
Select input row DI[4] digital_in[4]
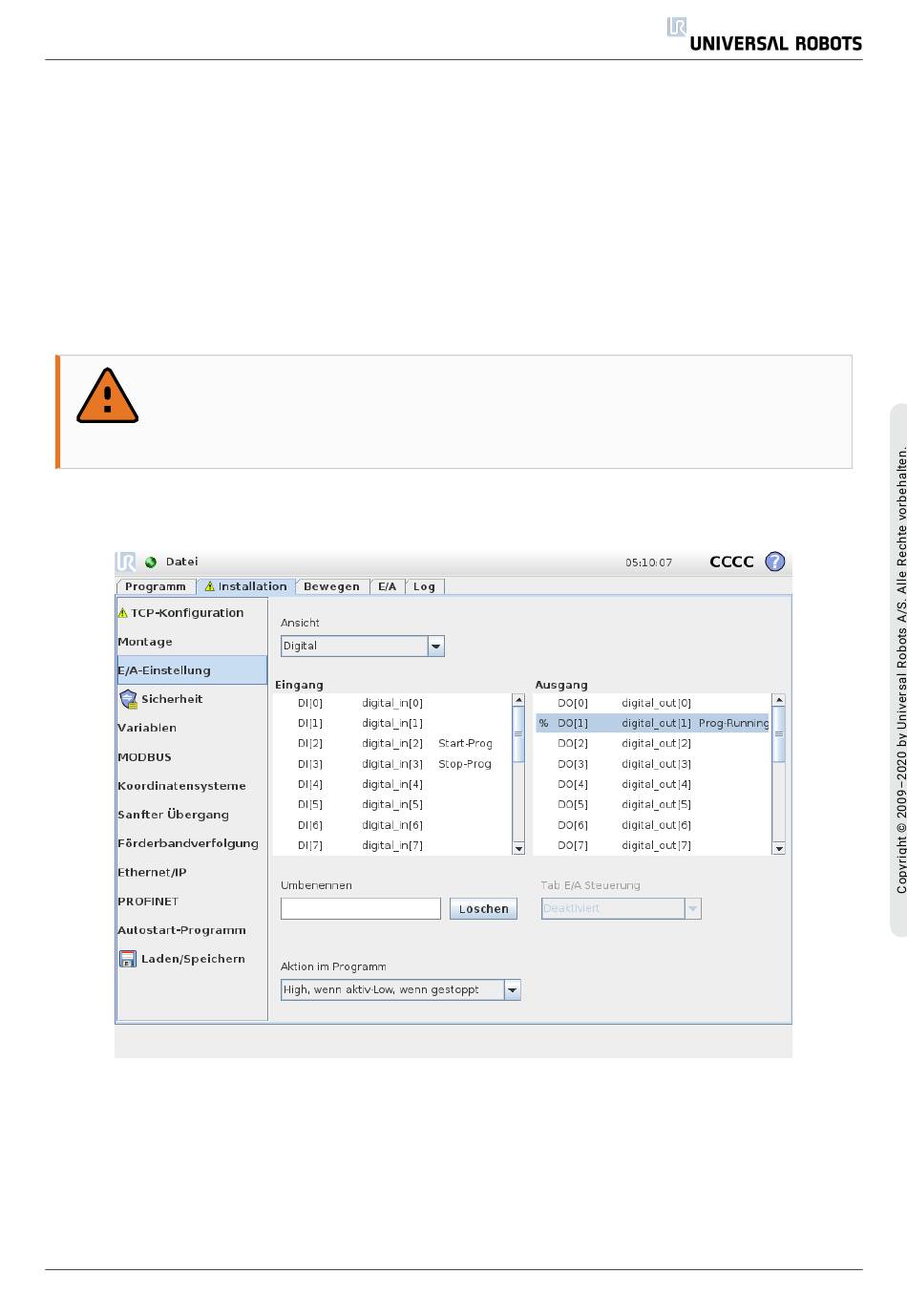click(x=392, y=784)
